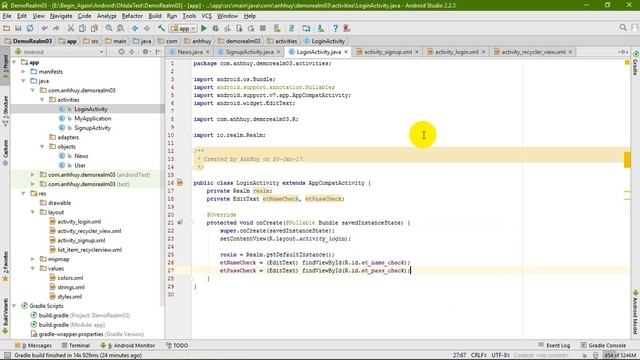
Task: Click the CRLF line separator status entry
Action: coord(479,355)
